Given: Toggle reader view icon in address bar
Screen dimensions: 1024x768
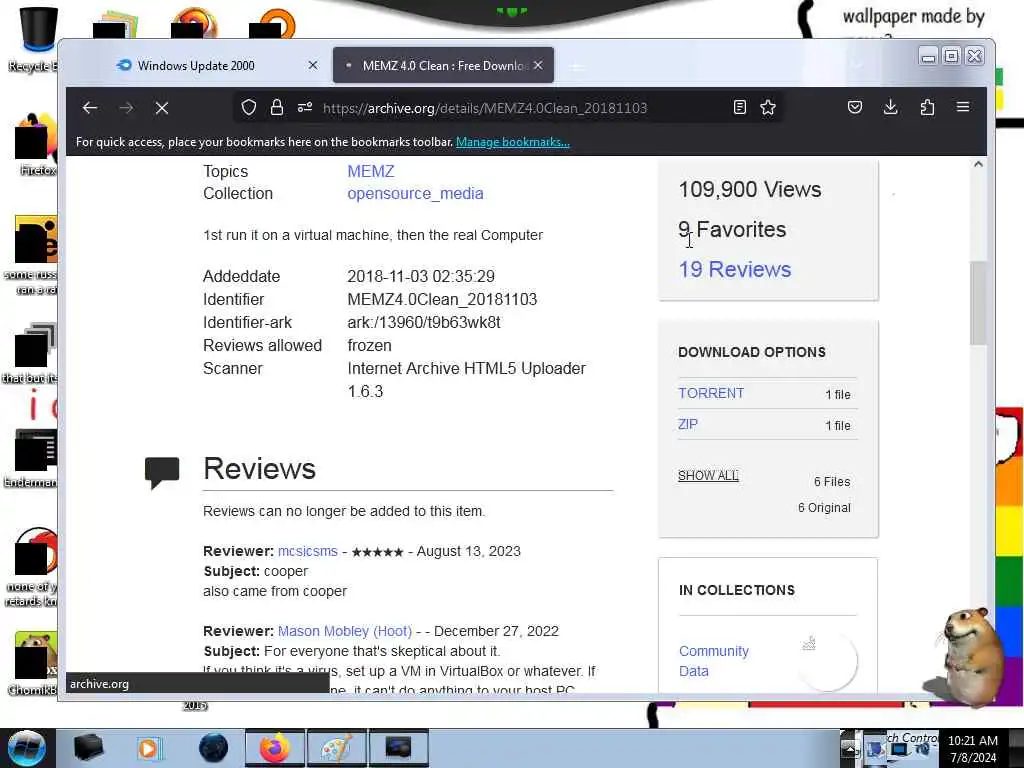Looking at the screenshot, I should [739, 107].
